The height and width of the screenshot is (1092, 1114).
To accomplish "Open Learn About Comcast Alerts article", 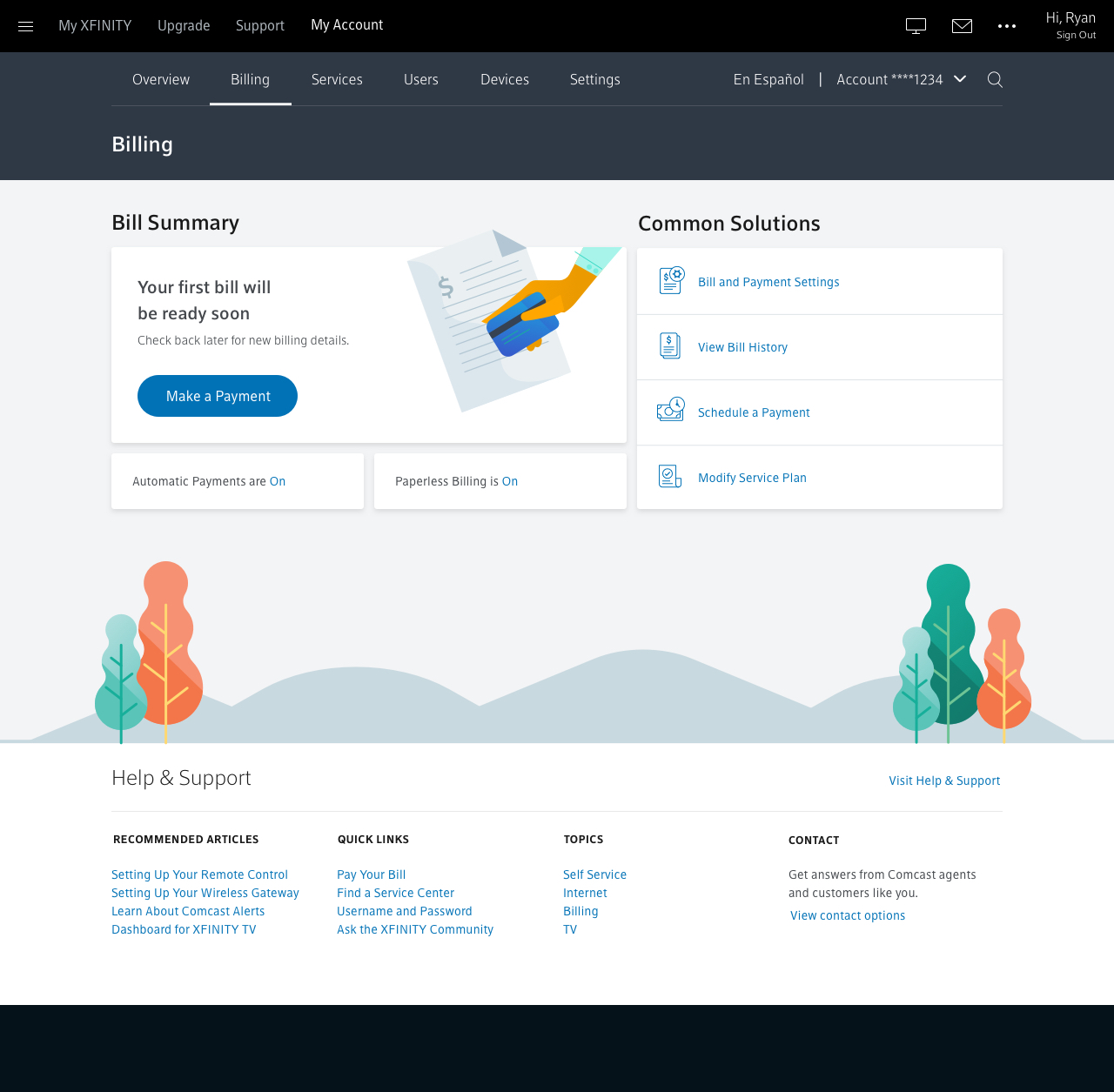I will (188, 911).
